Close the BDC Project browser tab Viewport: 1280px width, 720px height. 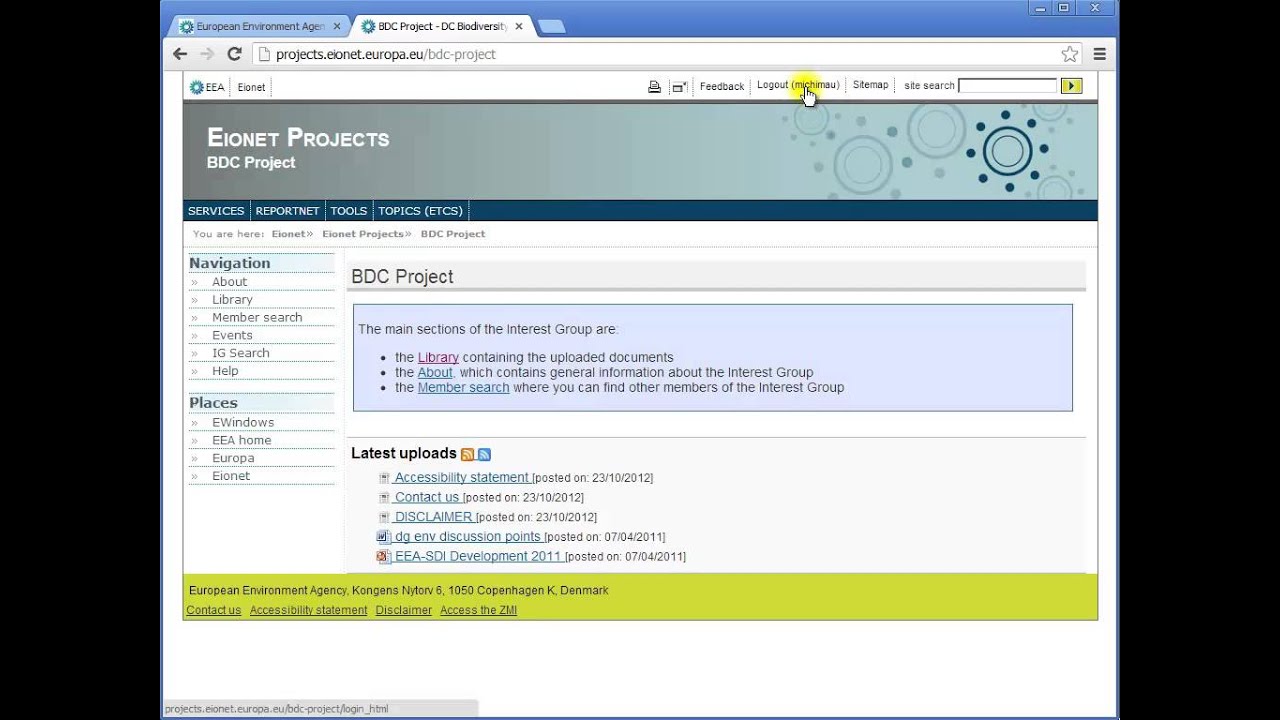pyautogui.click(x=519, y=26)
